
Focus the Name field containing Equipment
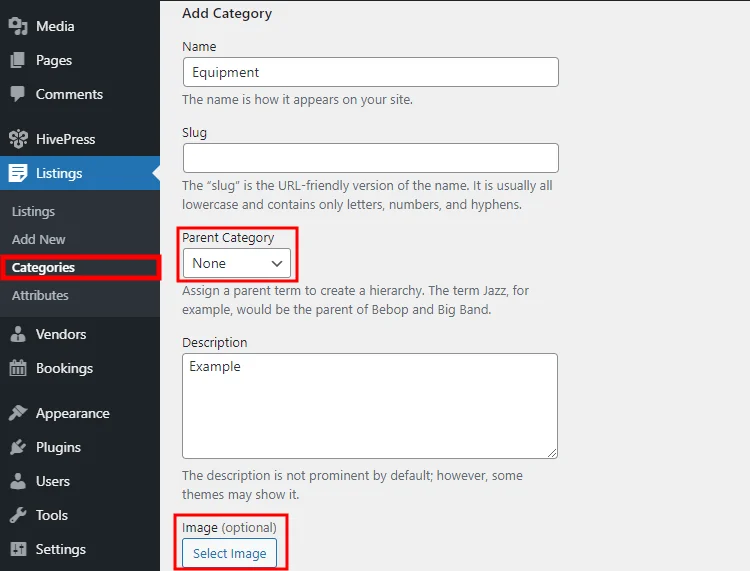click(x=371, y=72)
